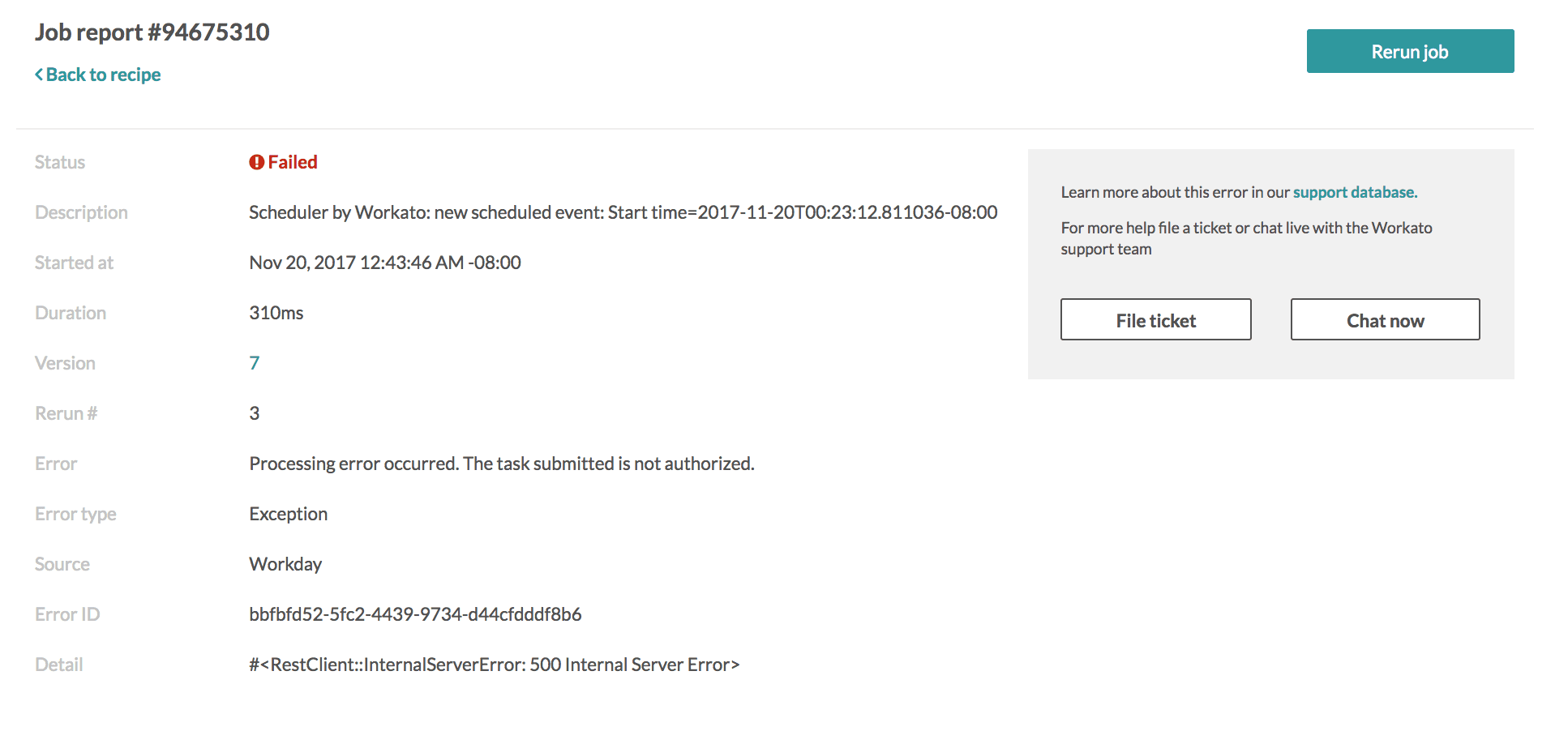Click the Processing error occurred message
Image resolution: width=1568 pixels, height=731 pixels.
tap(501, 464)
